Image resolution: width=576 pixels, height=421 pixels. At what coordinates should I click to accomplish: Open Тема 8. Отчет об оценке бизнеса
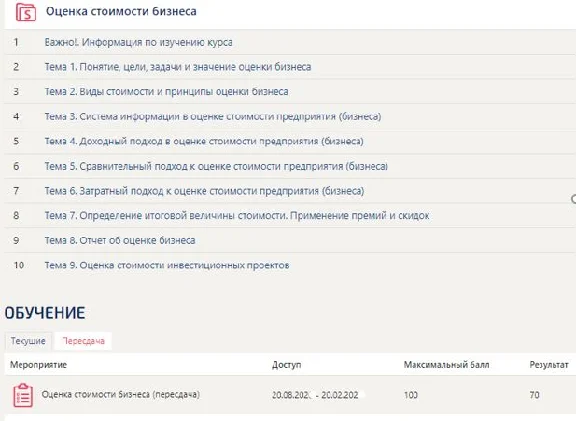pyautogui.click(x=120, y=240)
